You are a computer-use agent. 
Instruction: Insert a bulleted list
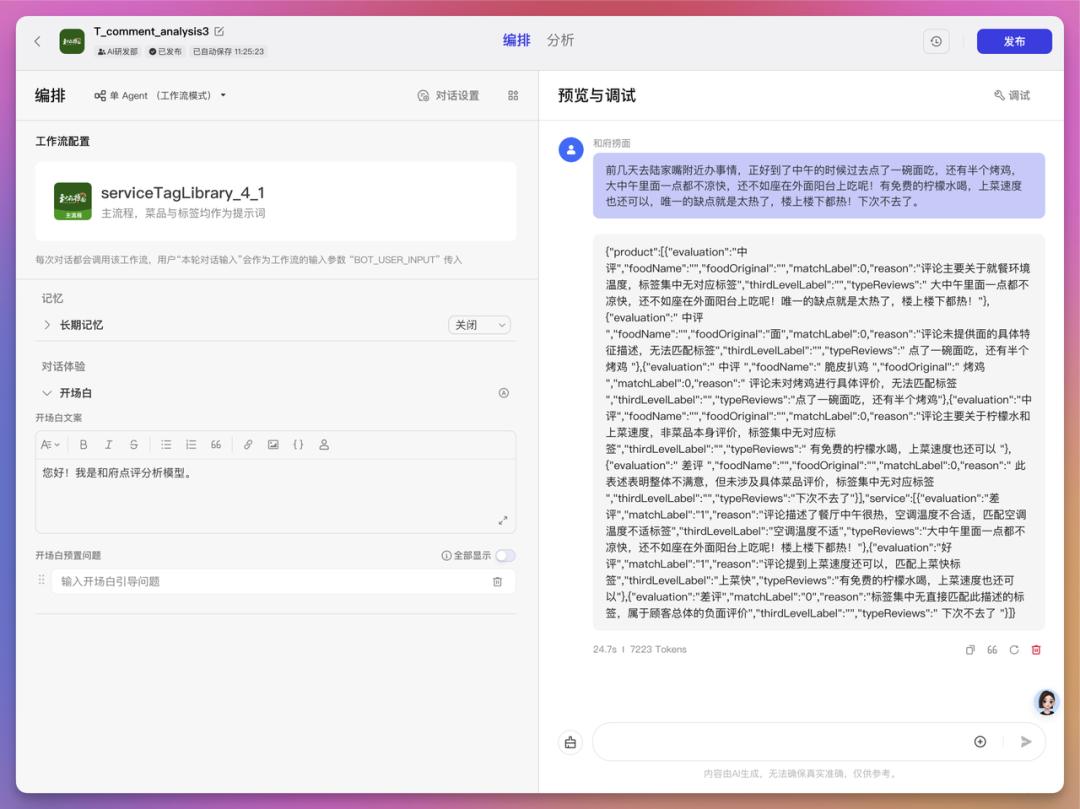(x=166, y=445)
